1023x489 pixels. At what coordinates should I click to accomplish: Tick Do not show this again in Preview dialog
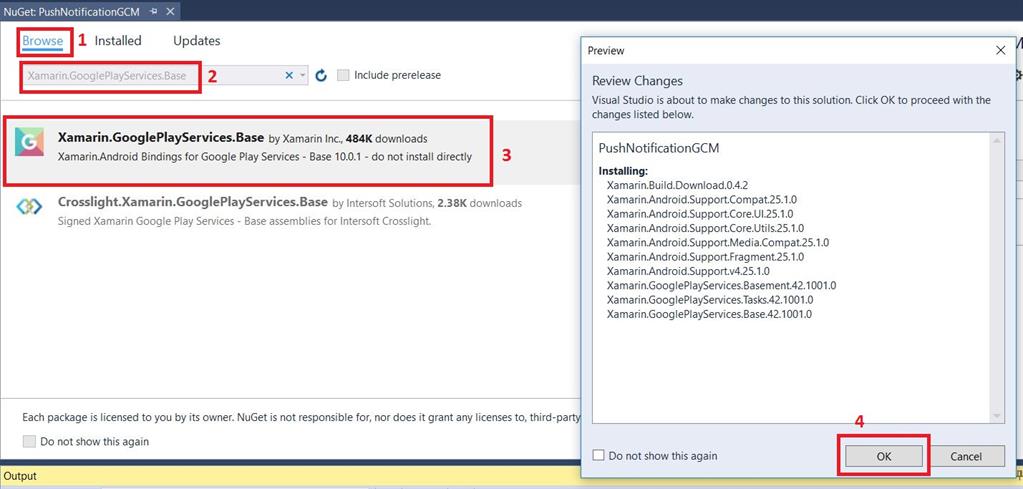[598, 456]
